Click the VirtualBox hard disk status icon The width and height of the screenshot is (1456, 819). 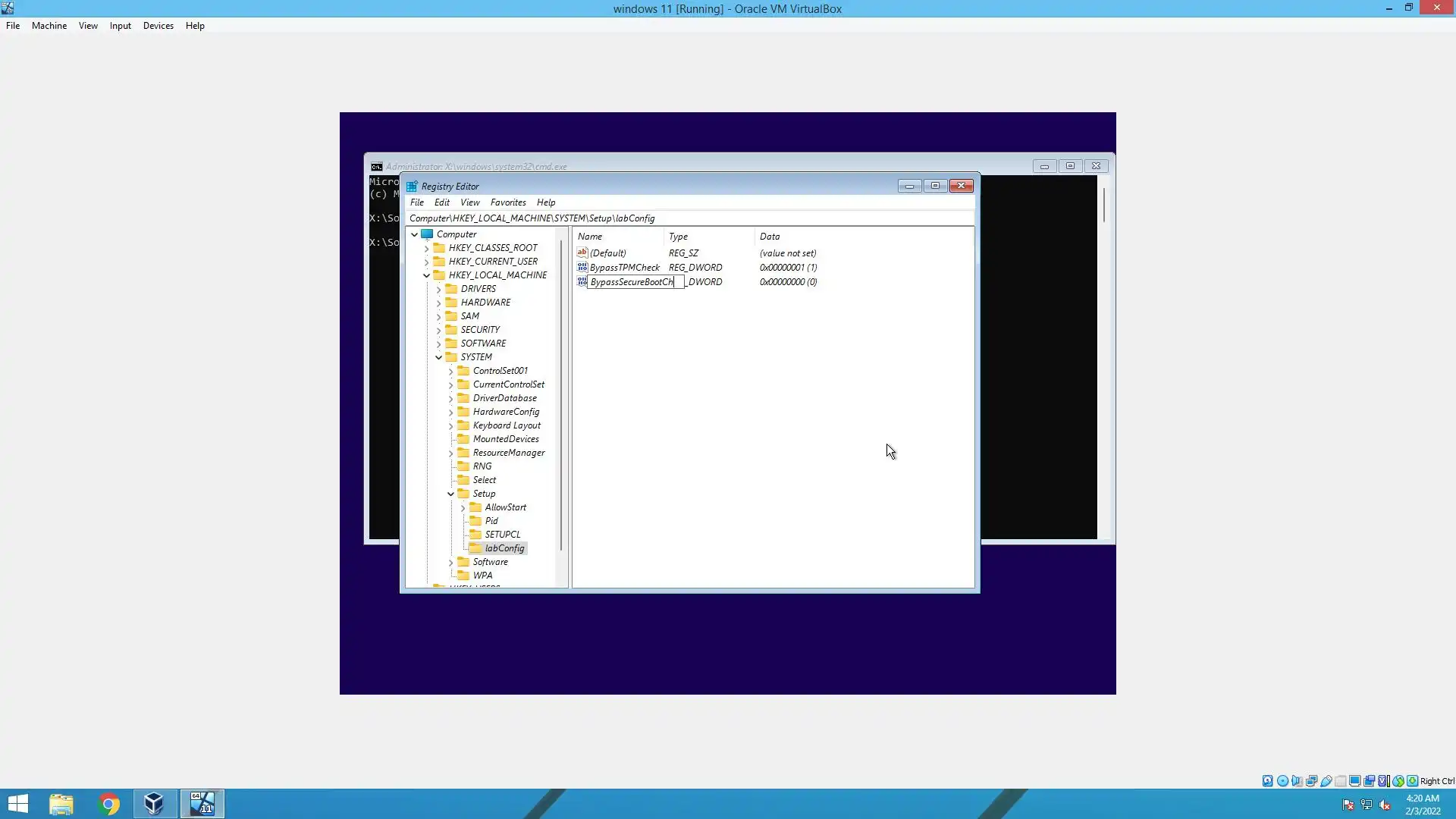click(1267, 781)
